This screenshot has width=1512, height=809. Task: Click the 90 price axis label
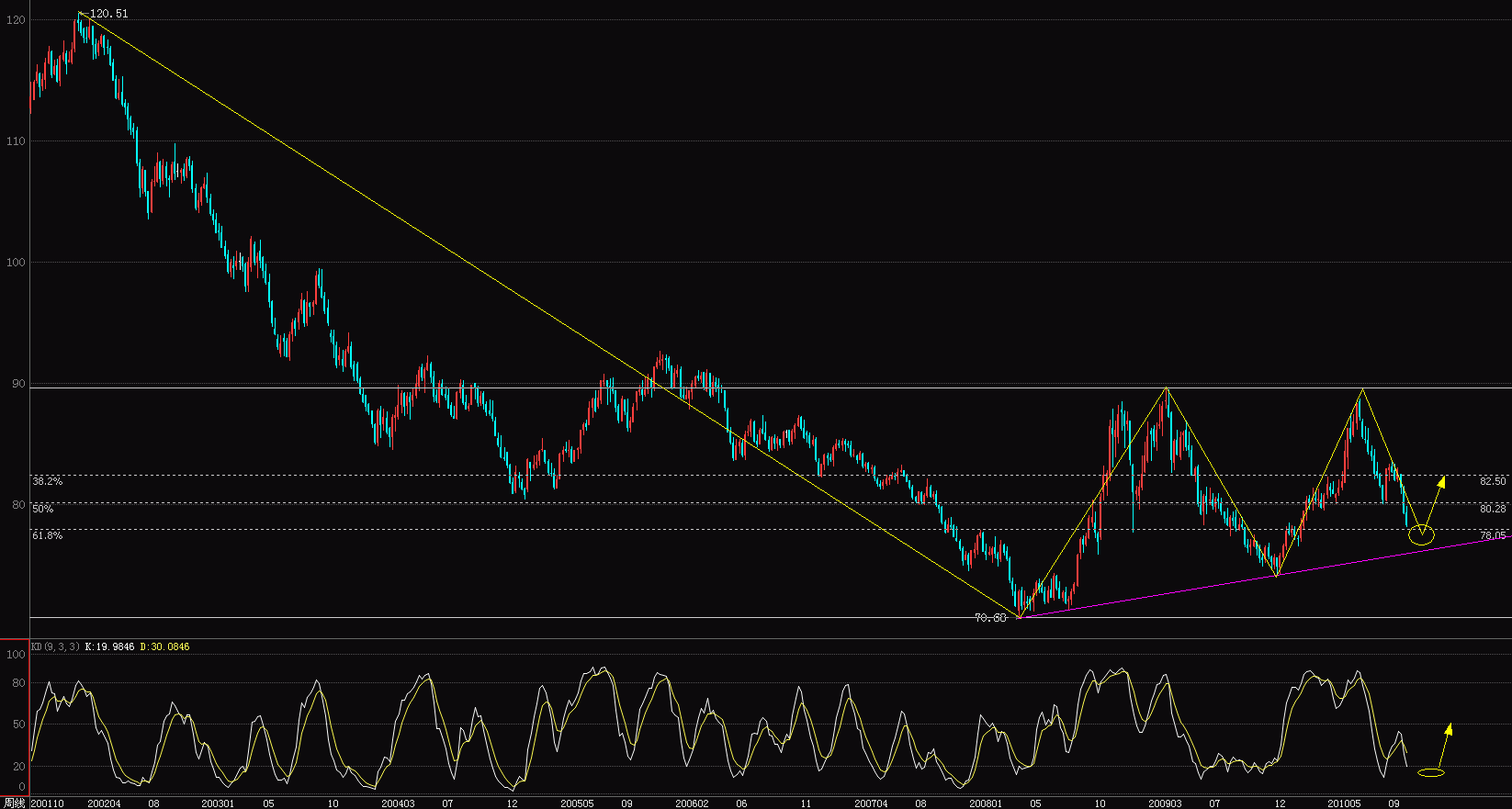tap(18, 384)
